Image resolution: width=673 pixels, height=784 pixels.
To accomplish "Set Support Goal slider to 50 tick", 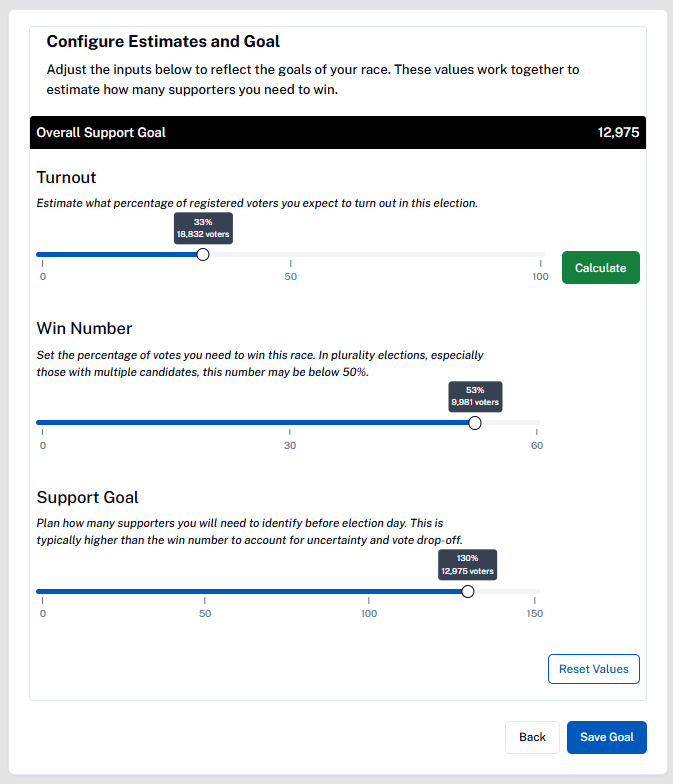I will [205, 592].
